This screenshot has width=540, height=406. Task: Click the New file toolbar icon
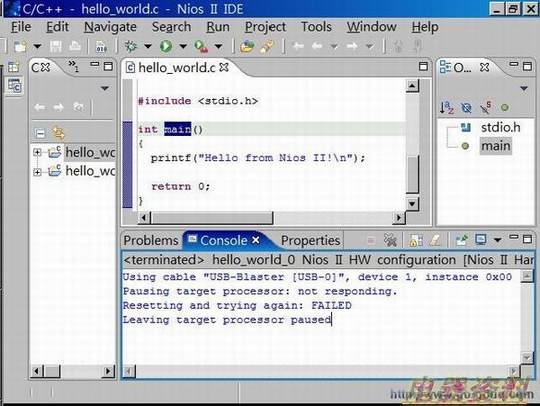(x=21, y=46)
